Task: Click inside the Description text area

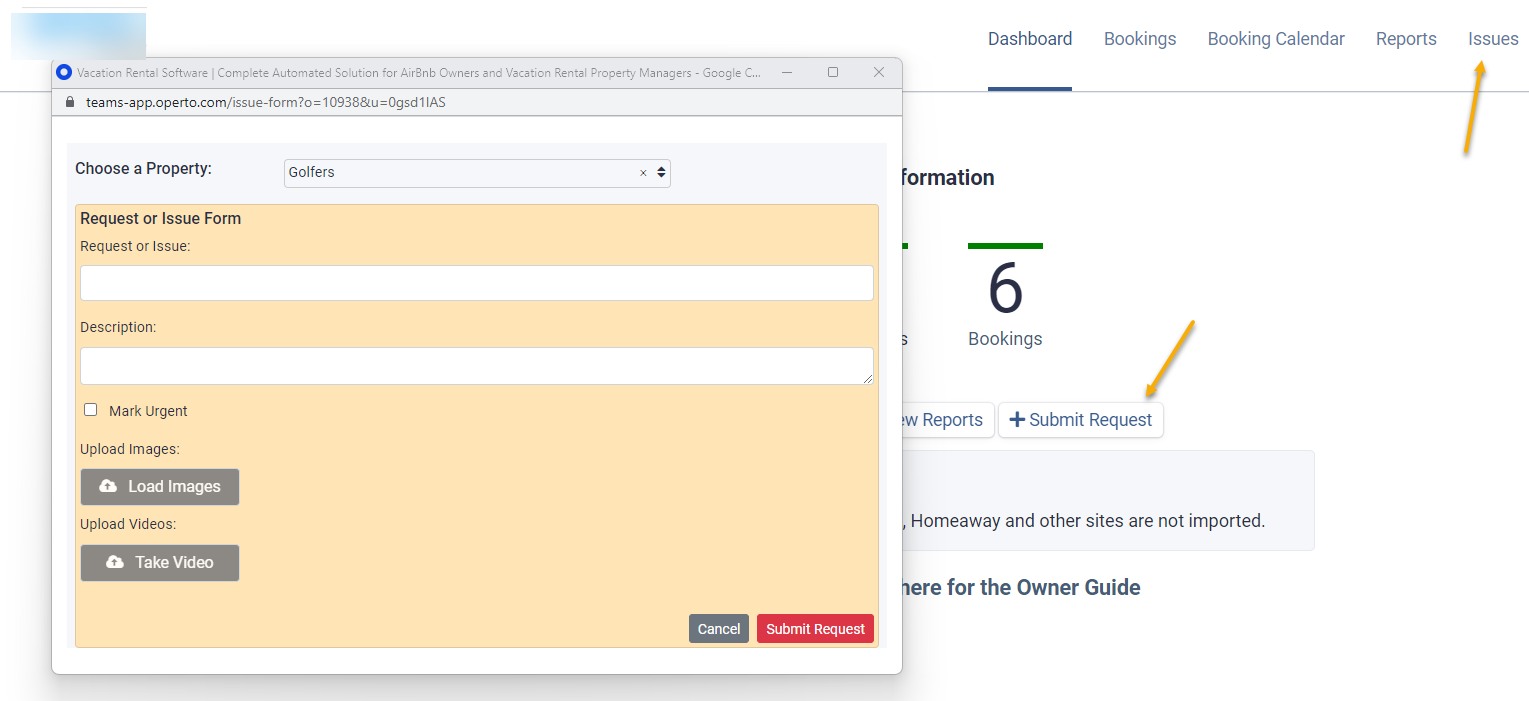Action: (476, 366)
